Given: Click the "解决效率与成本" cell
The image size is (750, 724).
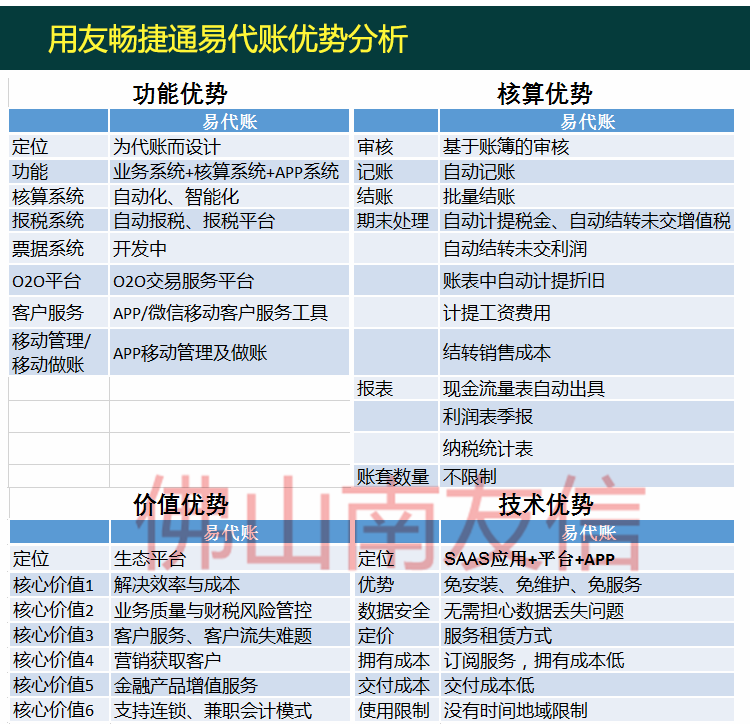Looking at the screenshot, I should tap(230, 584).
